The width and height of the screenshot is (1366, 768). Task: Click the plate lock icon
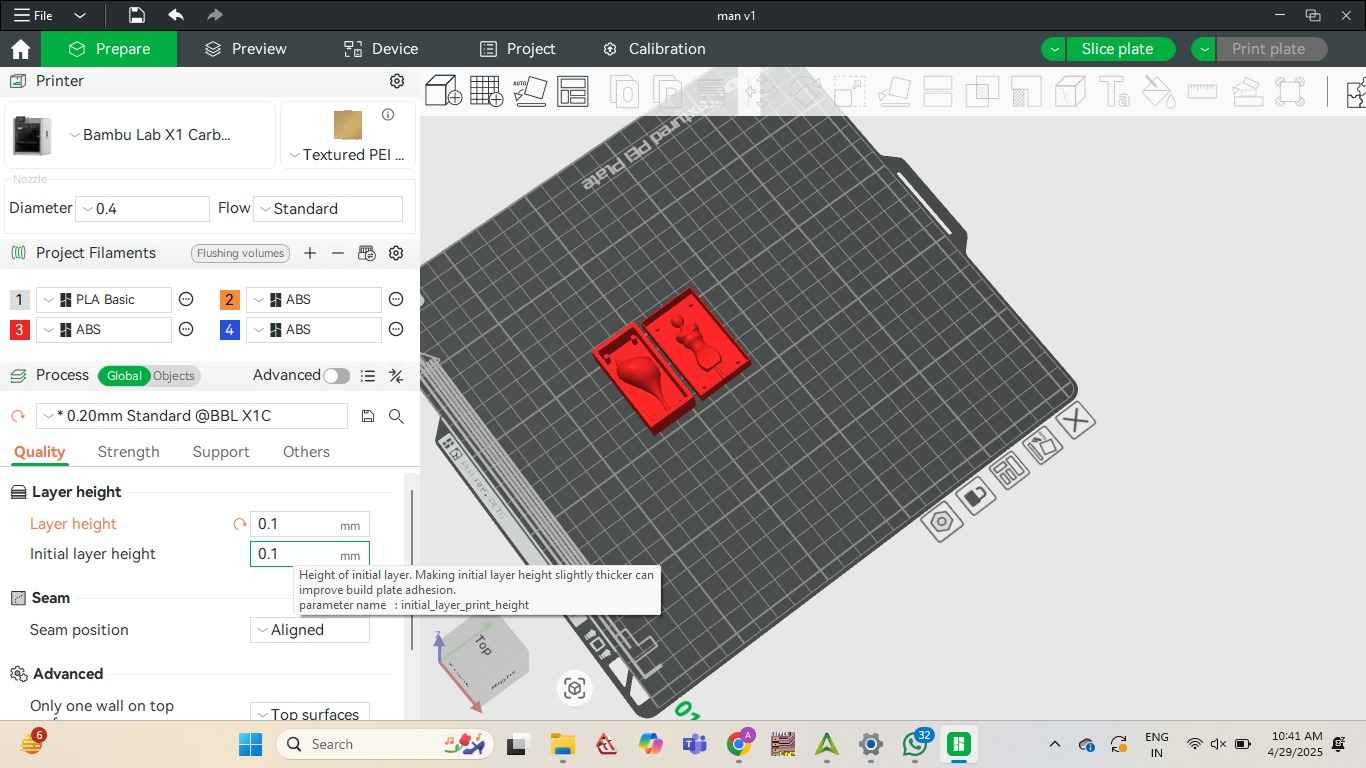click(975, 496)
